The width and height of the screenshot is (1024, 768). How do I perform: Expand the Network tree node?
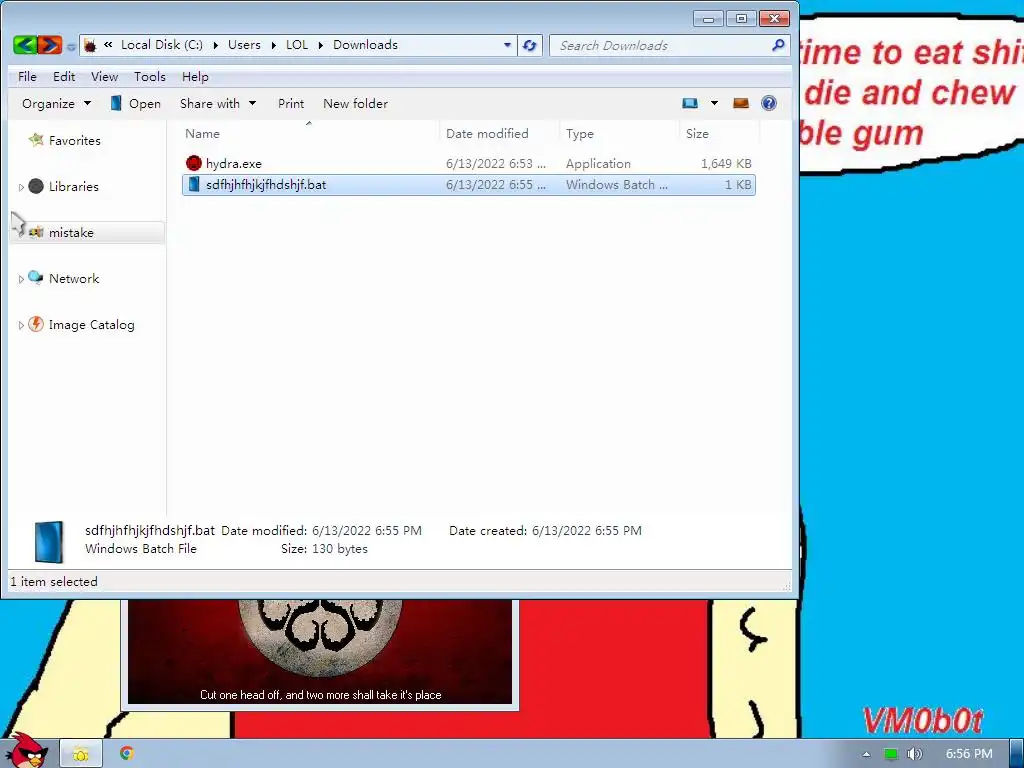pyautogui.click(x=21, y=280)
